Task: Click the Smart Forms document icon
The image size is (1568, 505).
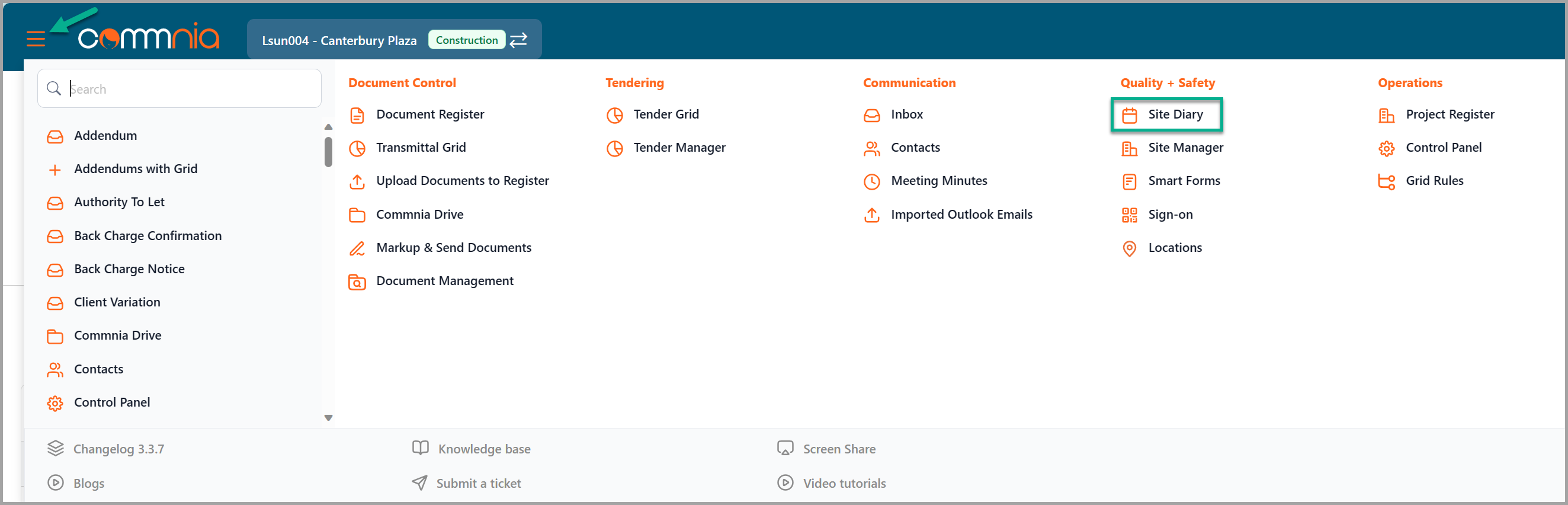Action: pos(1130,181)
